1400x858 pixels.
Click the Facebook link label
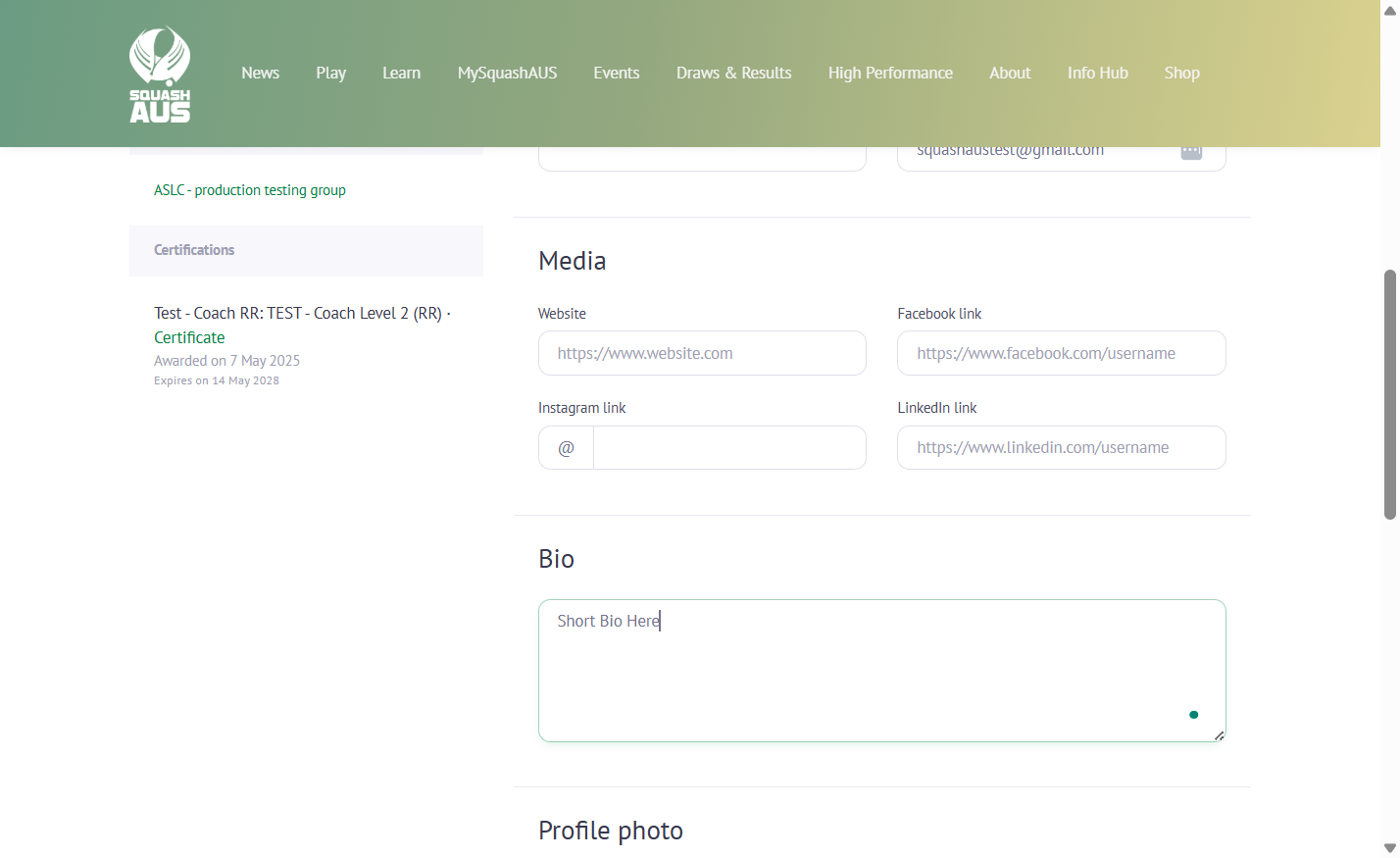click(x=939, y=314)
